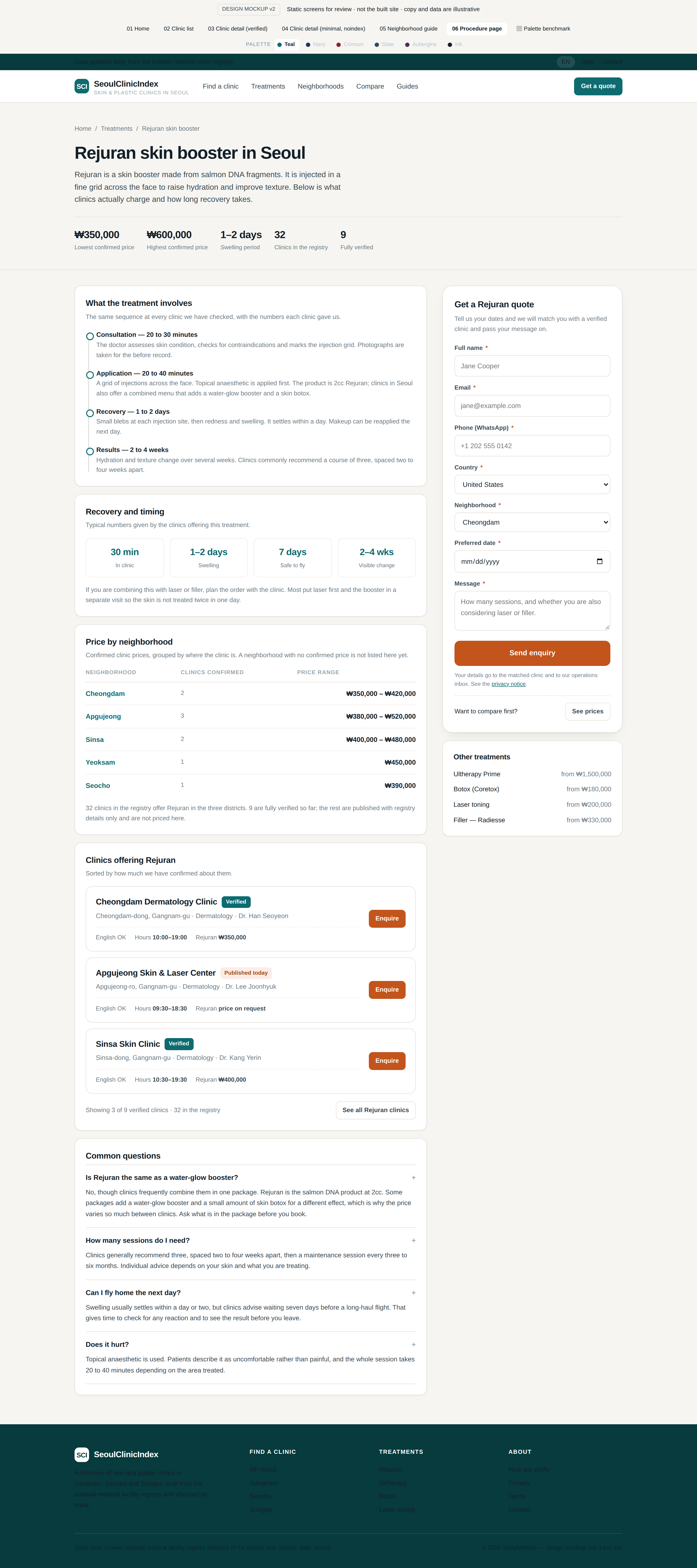Click the Consultation step circle marker

pyautogui.click(x=90, y=336)
